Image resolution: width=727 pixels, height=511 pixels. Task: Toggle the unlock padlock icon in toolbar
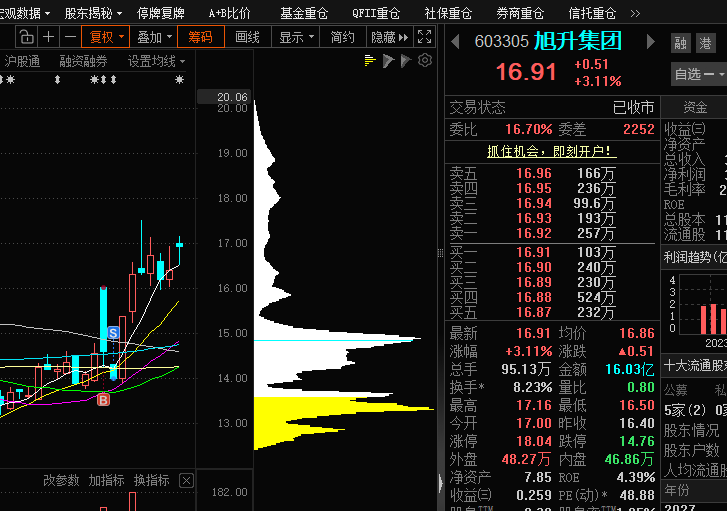click(x=27, y=37)
